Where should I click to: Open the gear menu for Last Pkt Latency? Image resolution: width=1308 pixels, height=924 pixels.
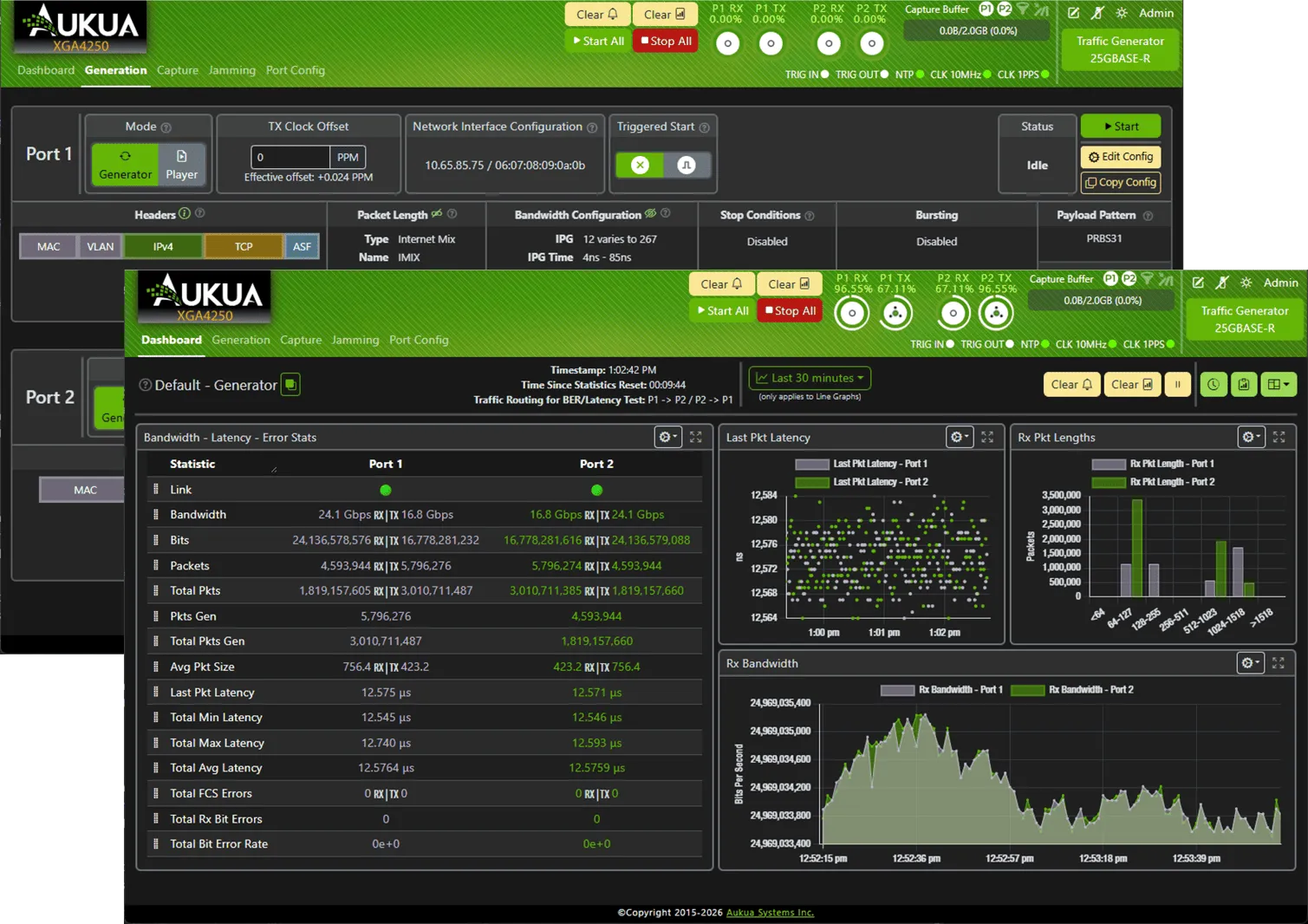pyautogui.click(x=959, y=438)
